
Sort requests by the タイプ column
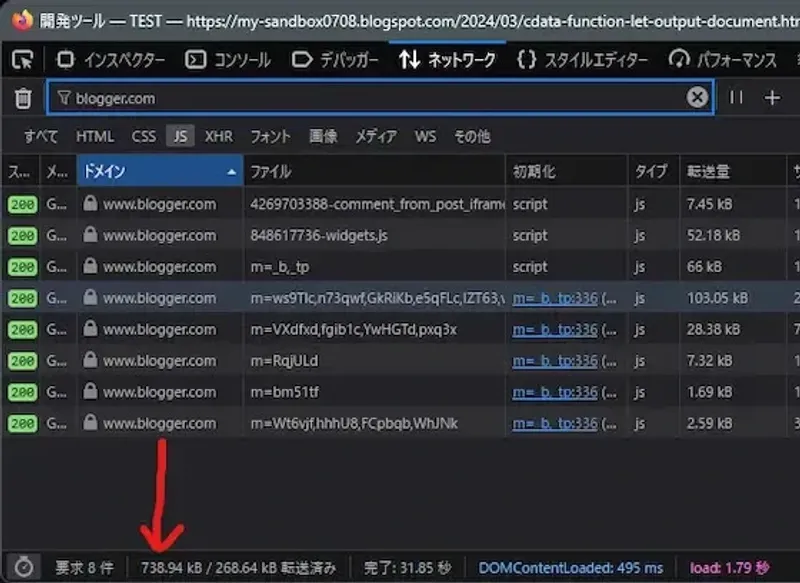(x=652, y=170)
